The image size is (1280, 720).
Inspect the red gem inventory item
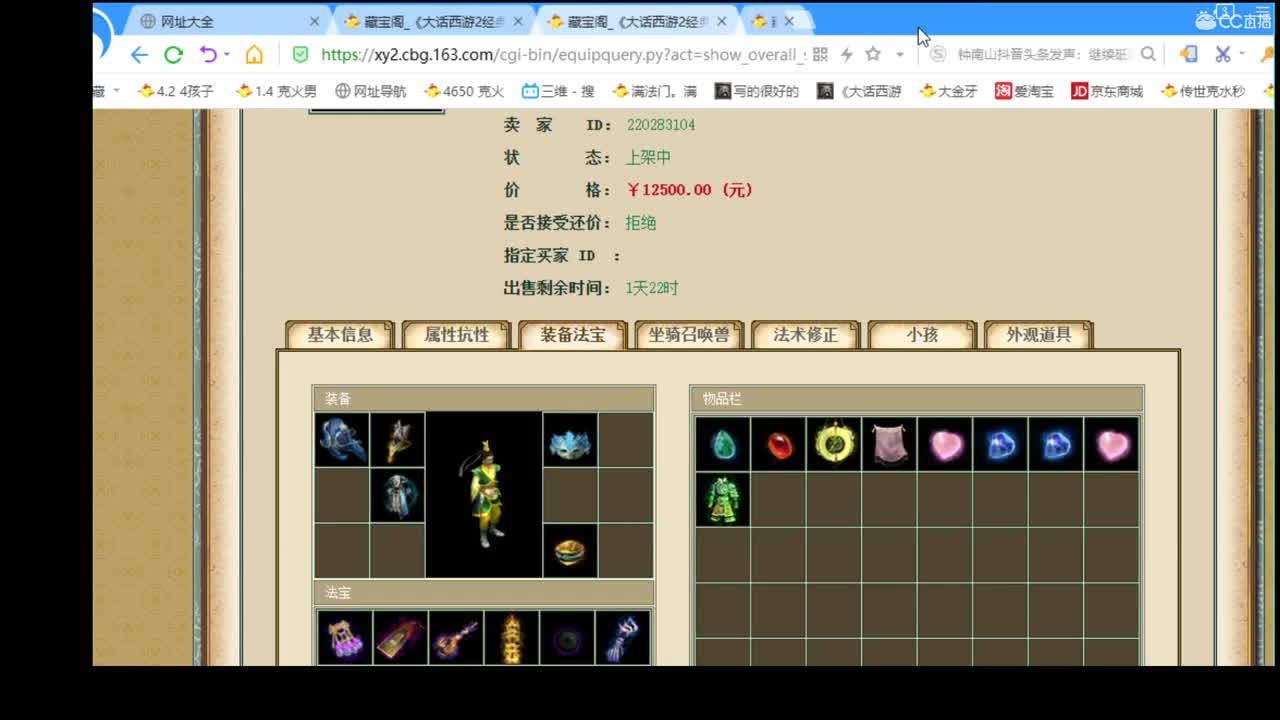778,444
